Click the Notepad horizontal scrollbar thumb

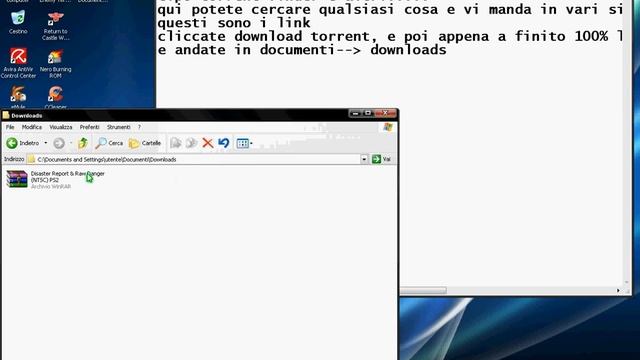coord(423,290)
